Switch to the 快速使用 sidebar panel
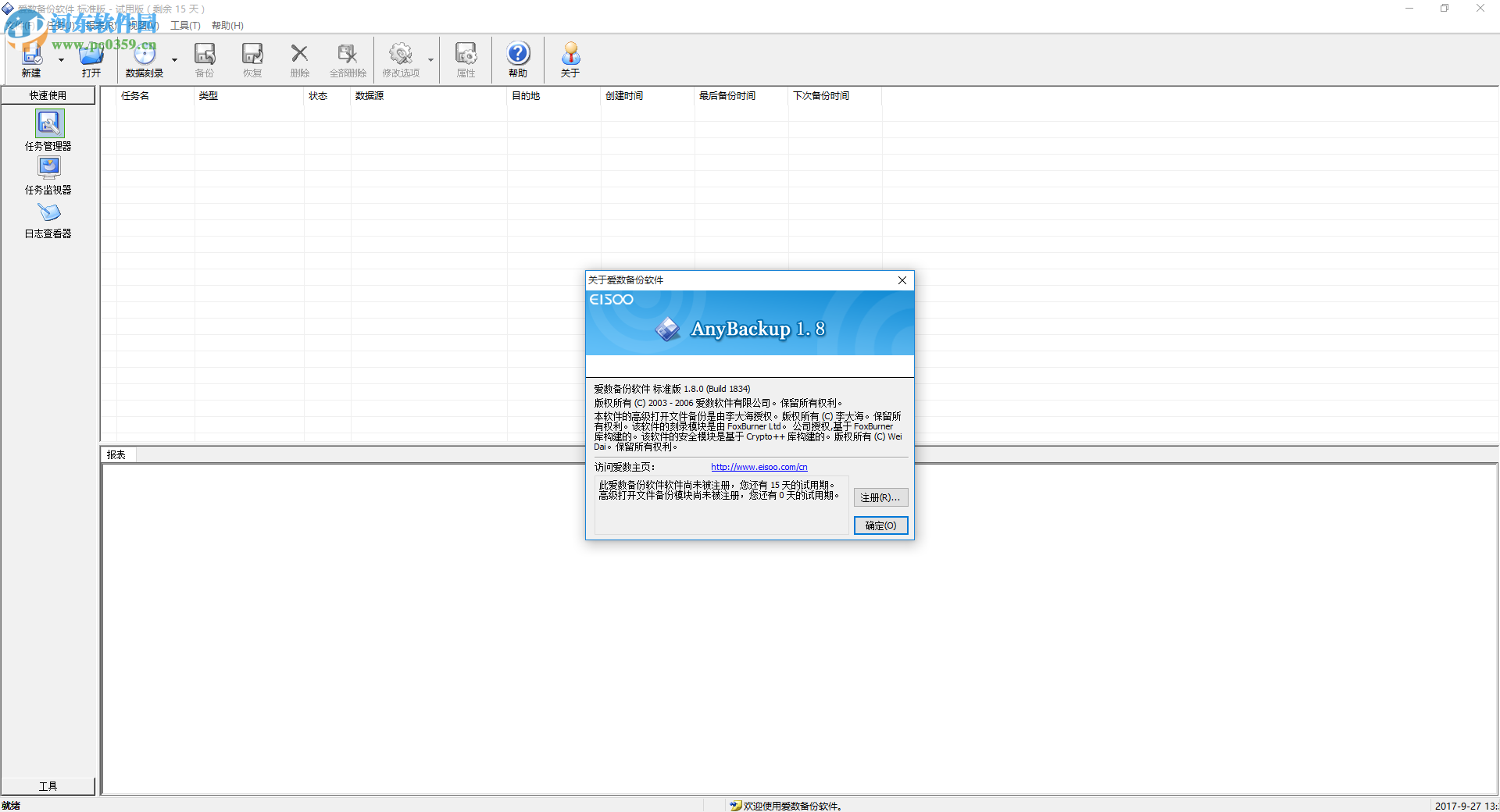 [x=48, y=95]
